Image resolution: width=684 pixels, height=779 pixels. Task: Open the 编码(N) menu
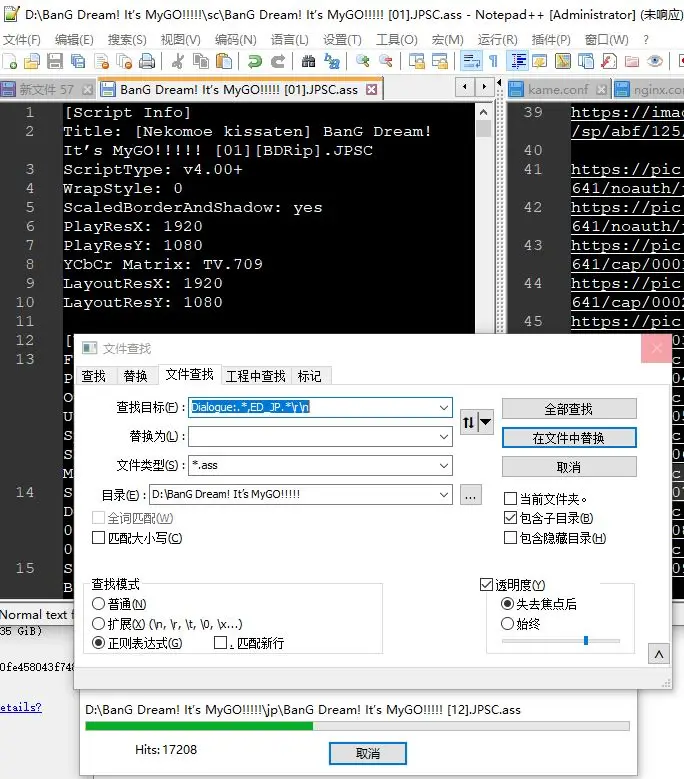235,39
